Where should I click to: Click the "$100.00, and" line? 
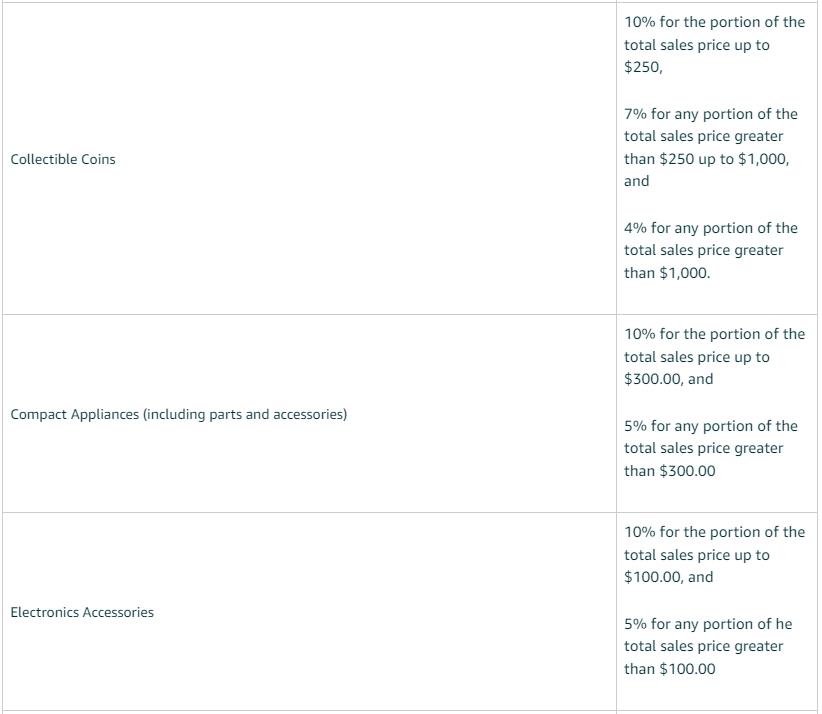[x=669, y=577]
